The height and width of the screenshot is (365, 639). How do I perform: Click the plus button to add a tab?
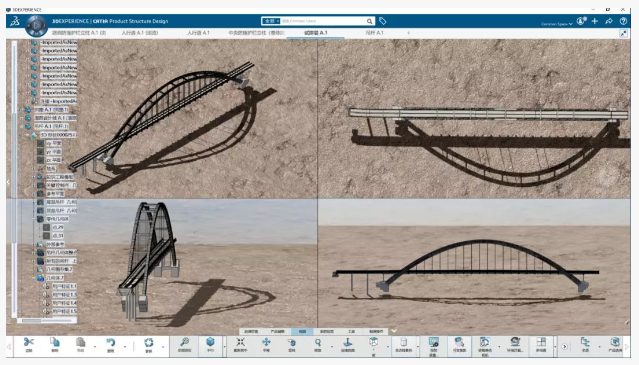(x=408, y=33)
